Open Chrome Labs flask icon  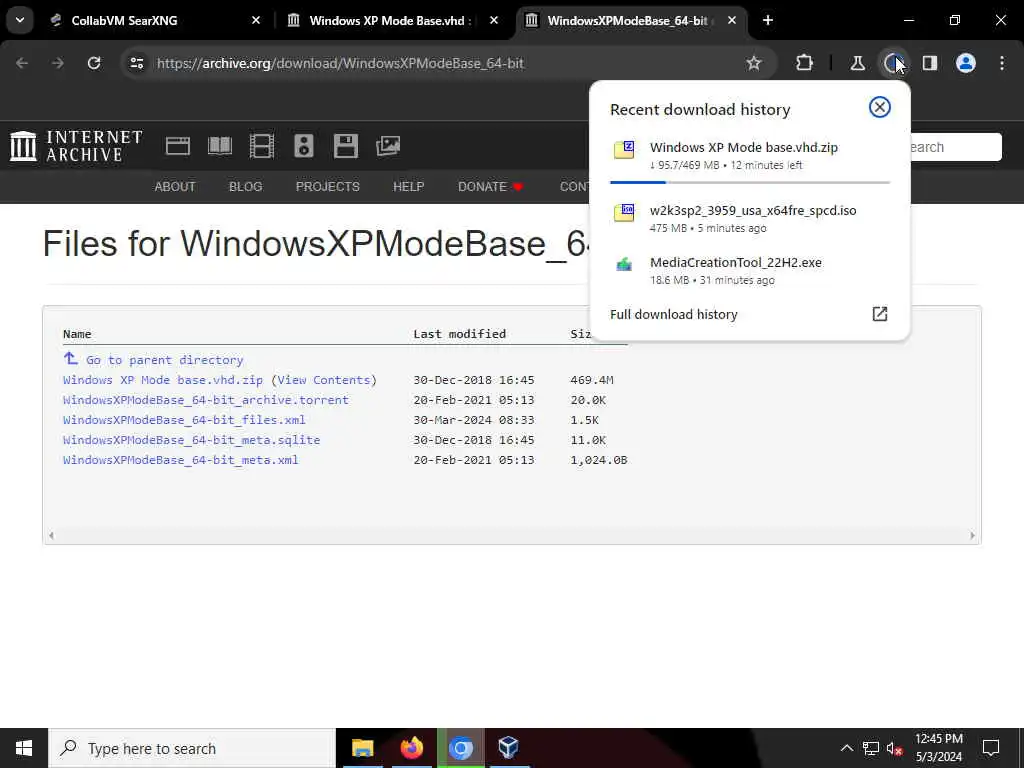[857, 63]
